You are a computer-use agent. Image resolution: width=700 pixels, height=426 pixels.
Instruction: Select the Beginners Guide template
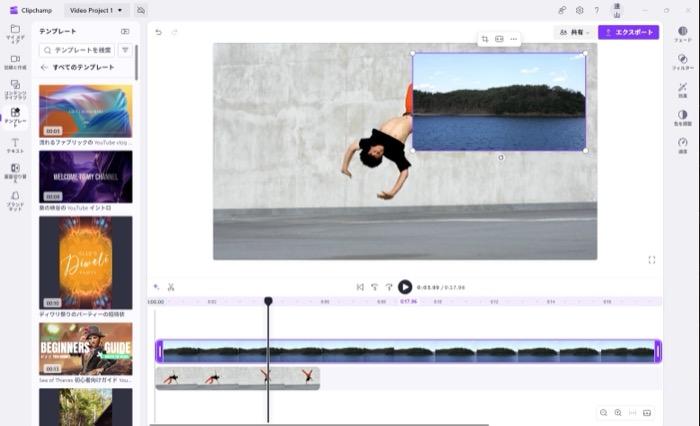[x=86, y=349]
